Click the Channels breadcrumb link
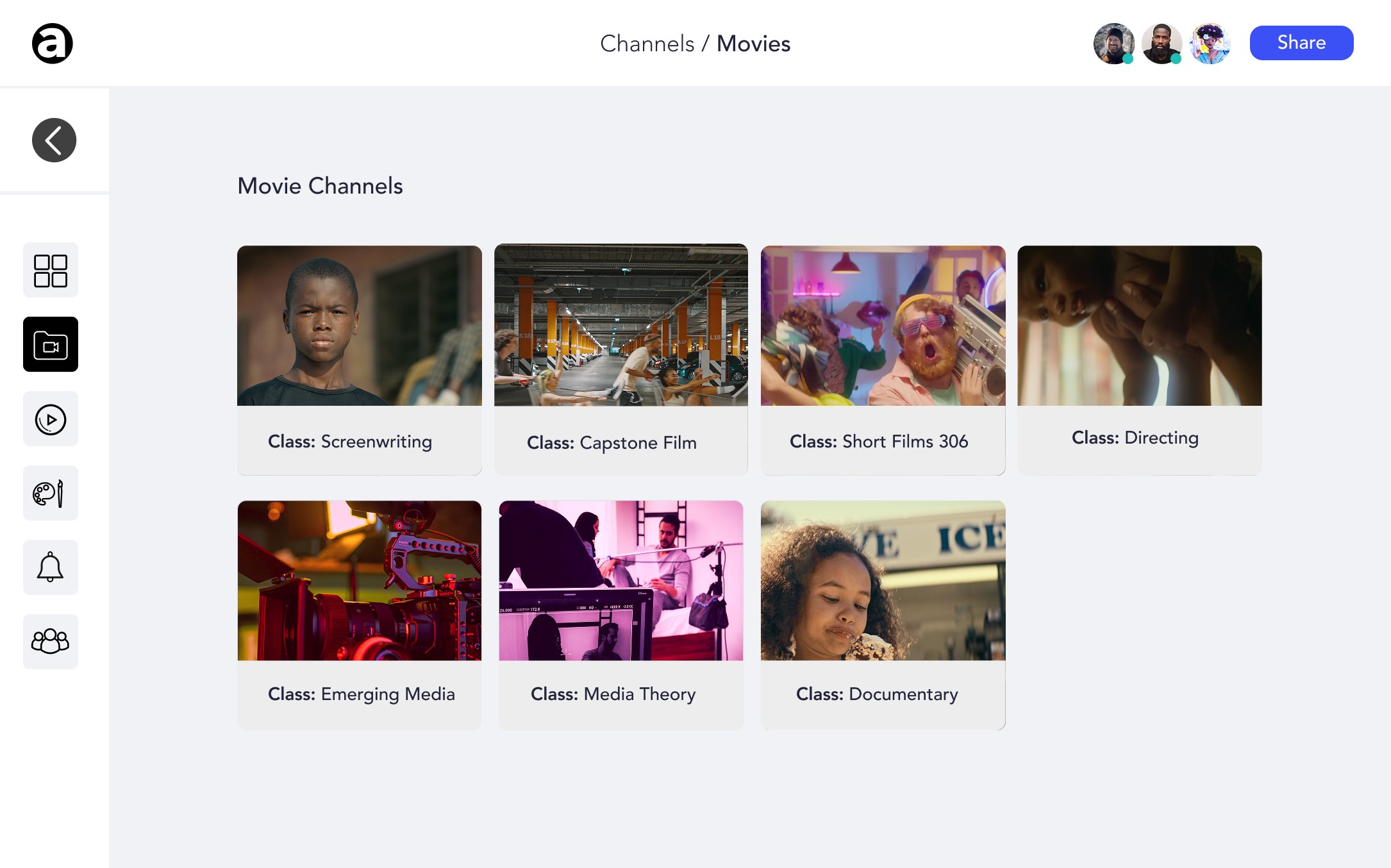This screenshot has width=1391, height=868. [x=647, y=44]
